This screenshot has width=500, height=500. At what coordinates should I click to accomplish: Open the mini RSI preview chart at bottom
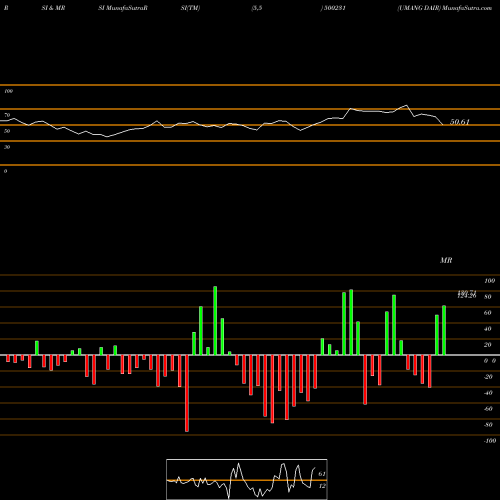pos(247,479)
